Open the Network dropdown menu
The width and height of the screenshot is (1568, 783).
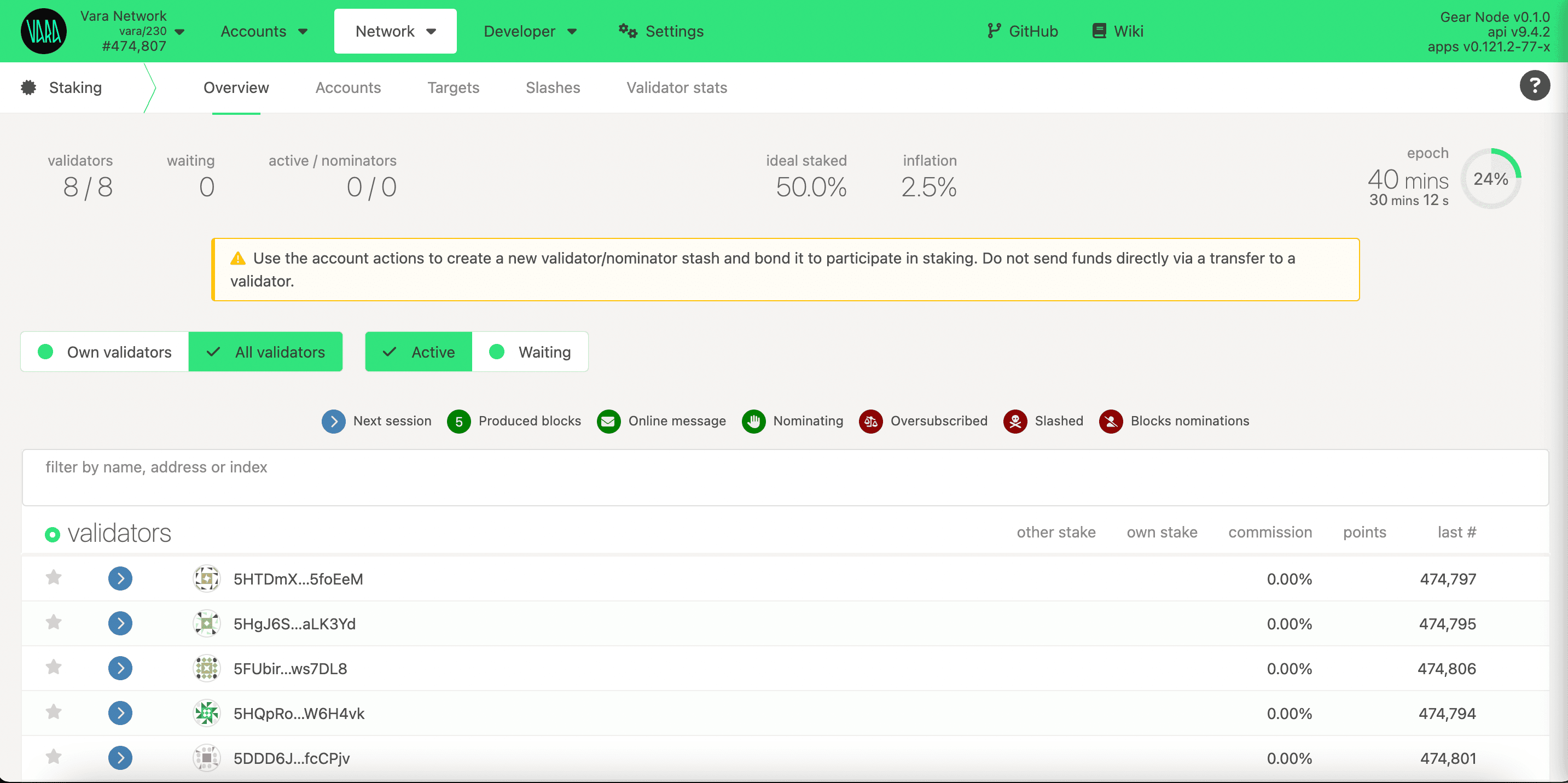tap(394, 31)
